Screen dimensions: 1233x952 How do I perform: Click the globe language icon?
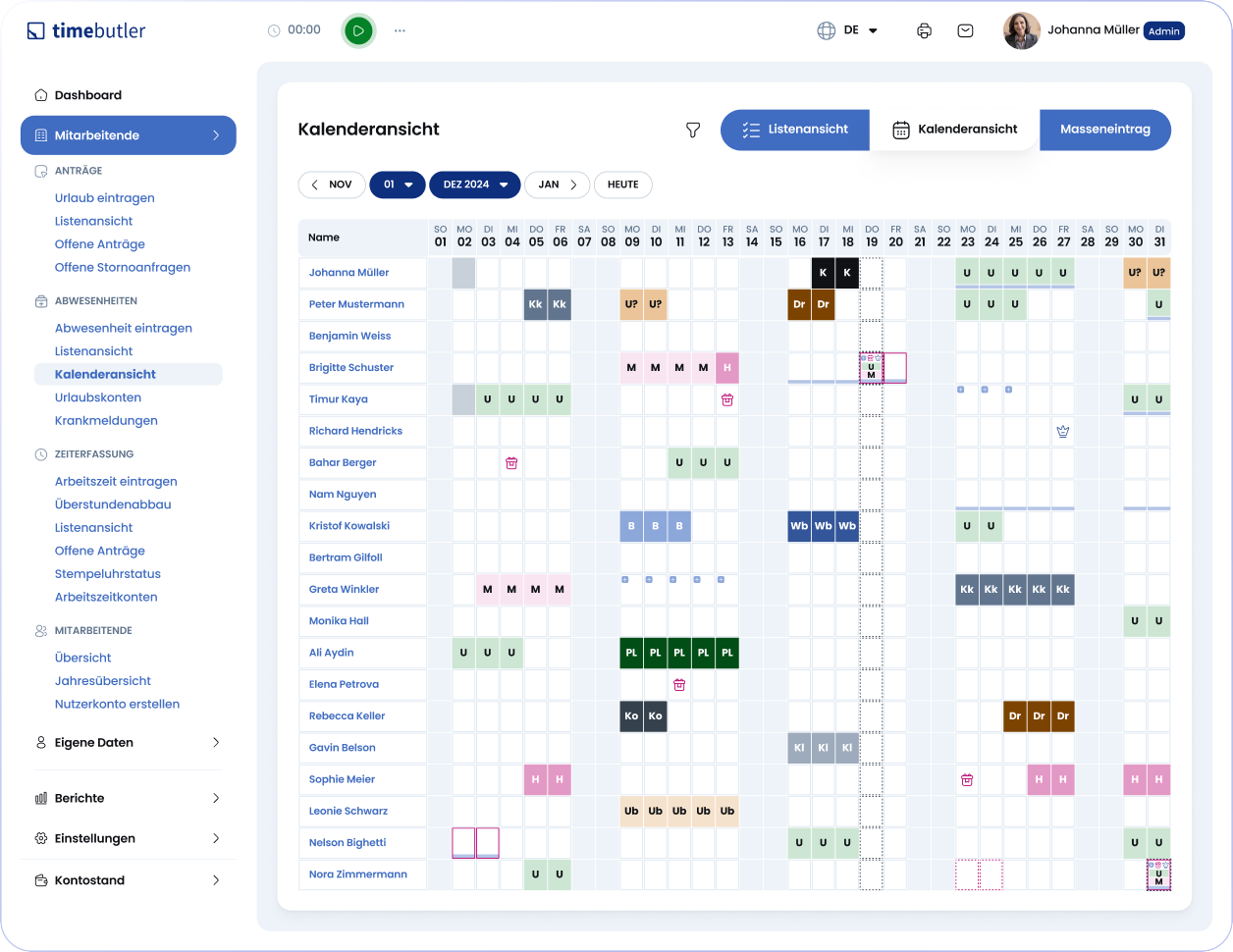(827, 30)
